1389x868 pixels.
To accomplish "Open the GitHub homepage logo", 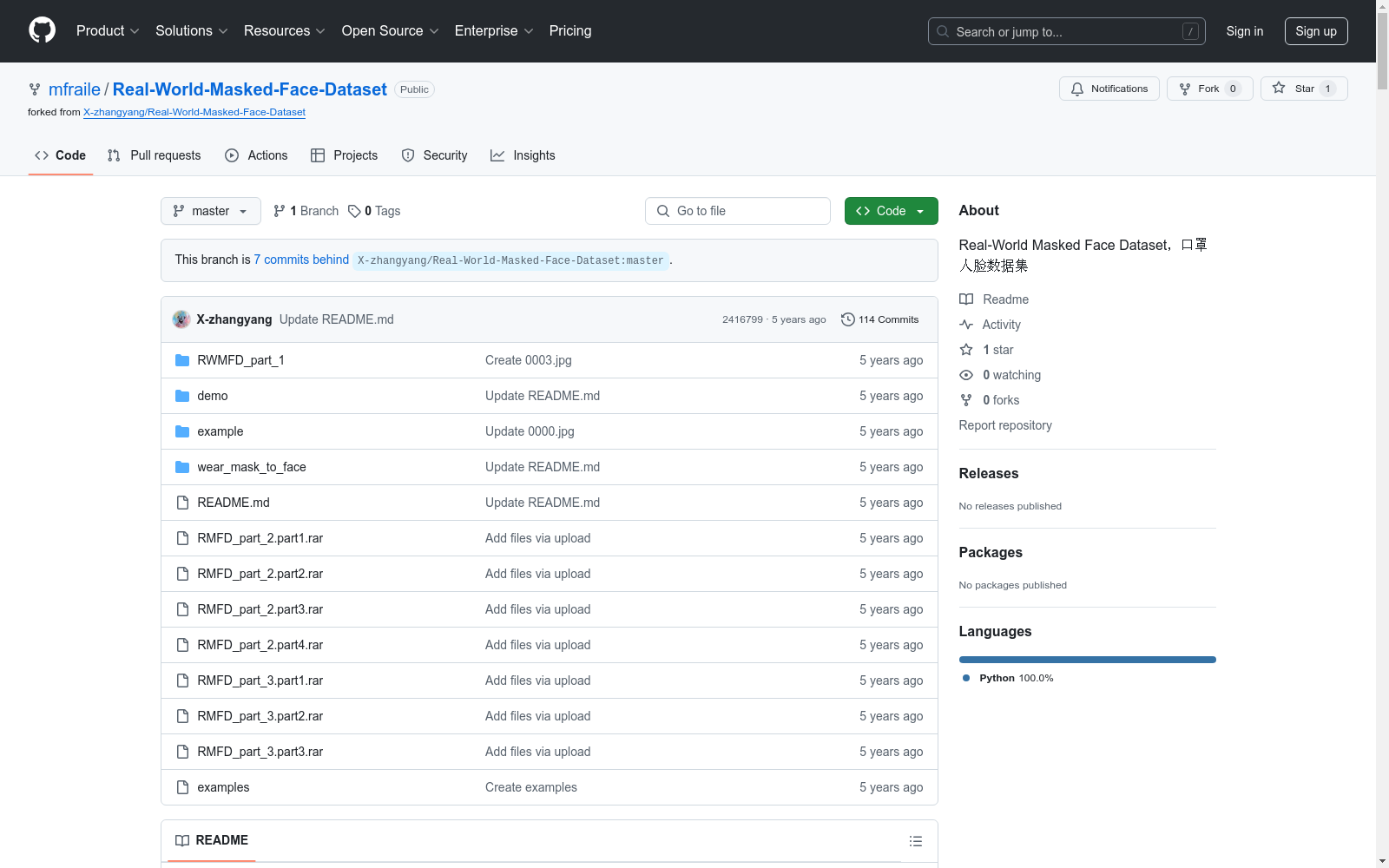I will pyautogui.click(x=42, y=30).
